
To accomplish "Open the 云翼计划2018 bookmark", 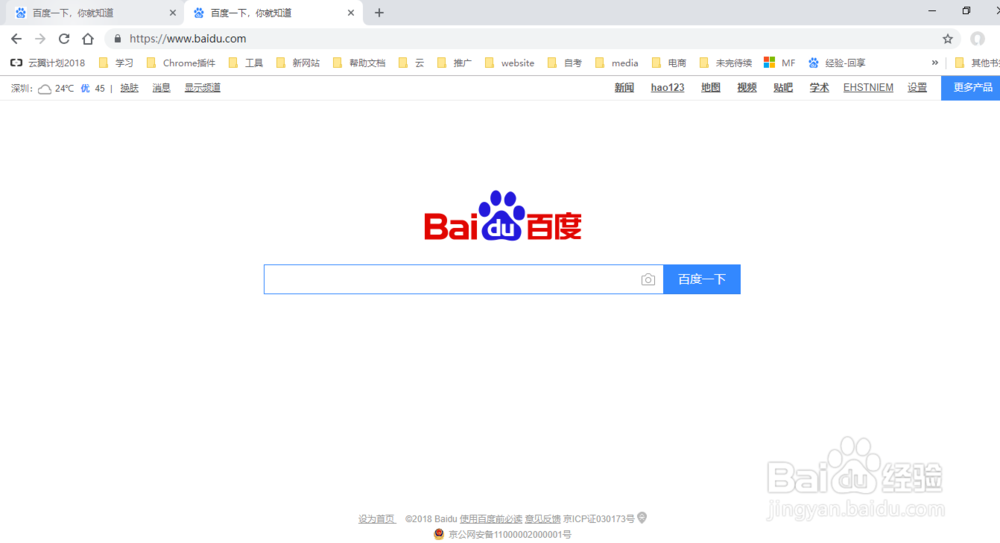I will point(48,63).
